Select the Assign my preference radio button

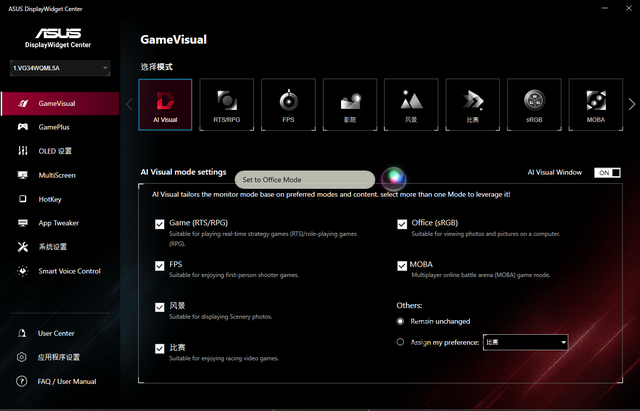[400, 342]
